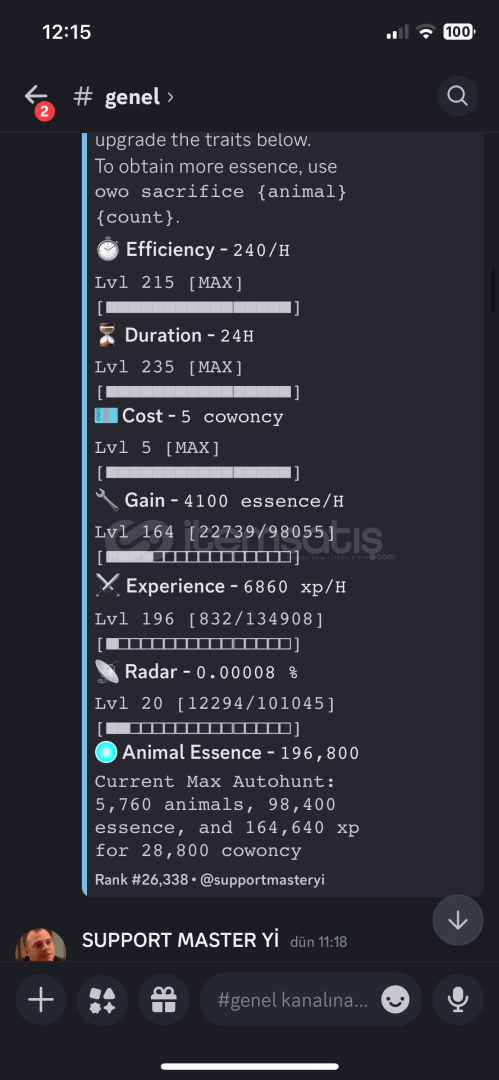Tap the microphone voice message icon
This screenshot has height=1080, width=499.
click(458, 999)
